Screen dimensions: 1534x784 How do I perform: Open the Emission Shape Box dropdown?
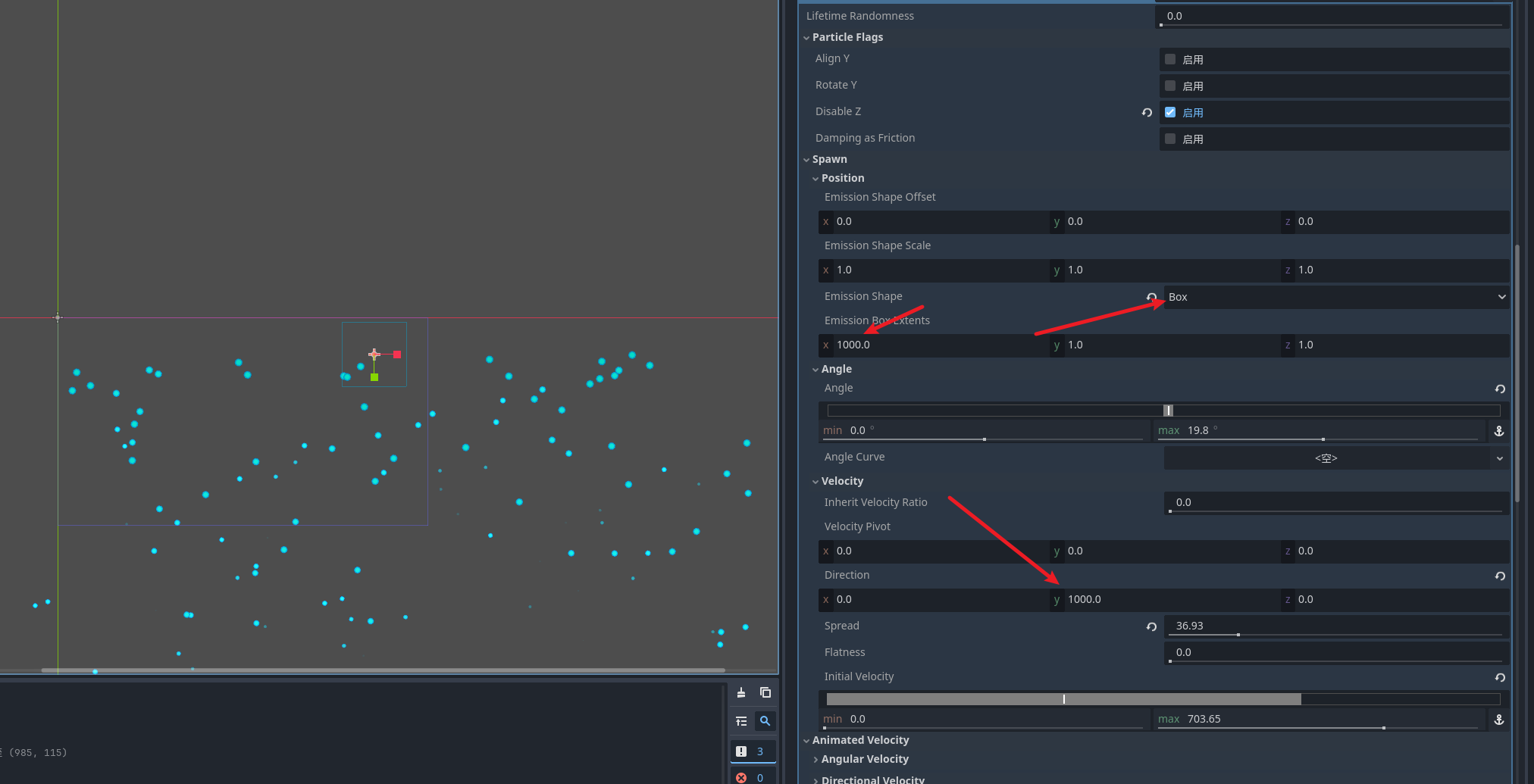(x=1336, y=297)
